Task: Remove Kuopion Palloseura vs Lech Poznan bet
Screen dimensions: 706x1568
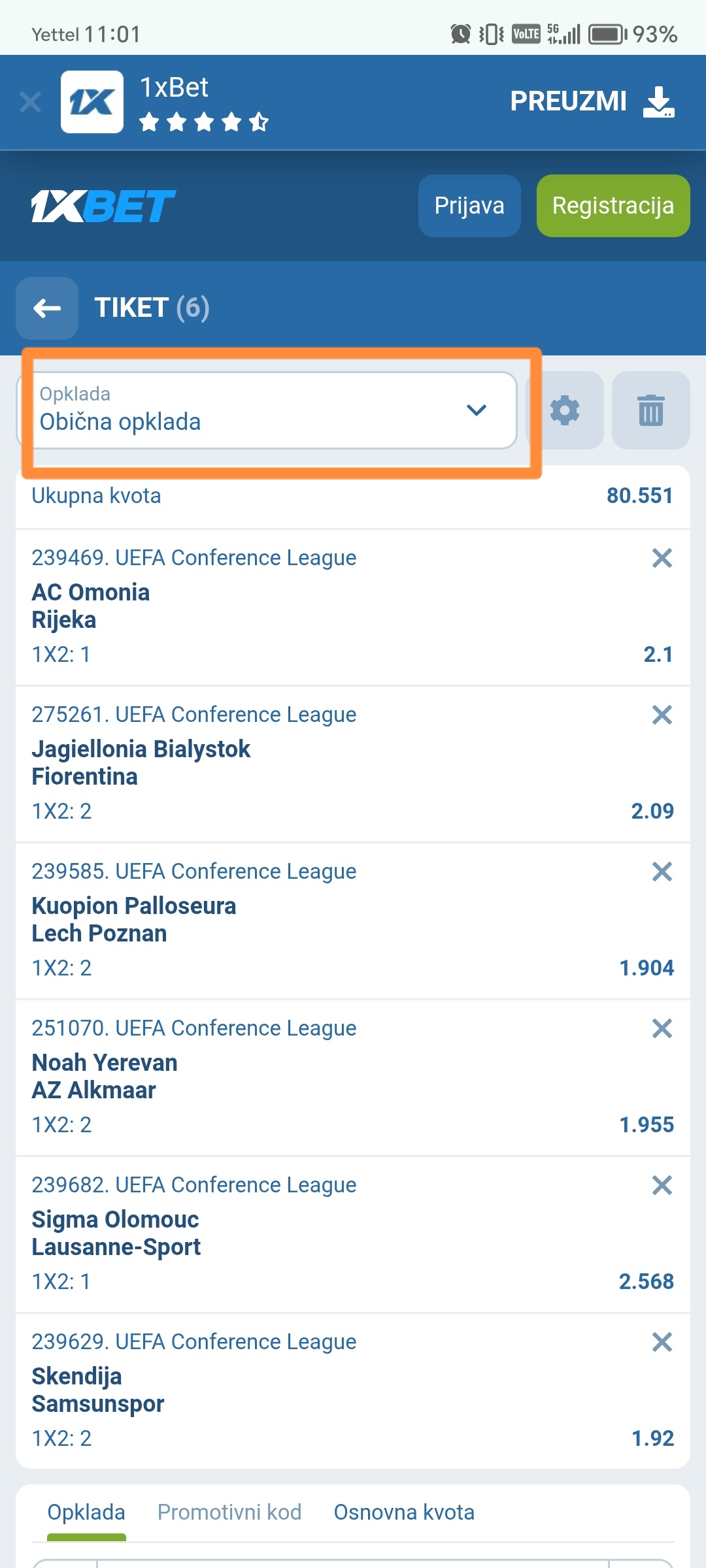Action: click(x=662, y=872)
